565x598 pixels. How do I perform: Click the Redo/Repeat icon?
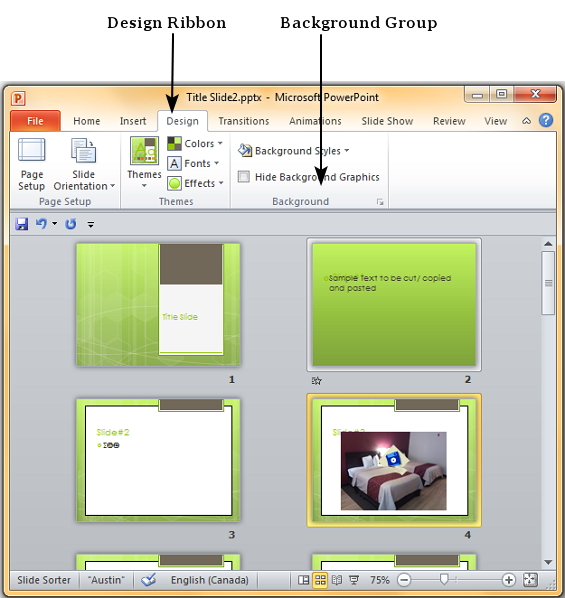(x=71, y=224)
